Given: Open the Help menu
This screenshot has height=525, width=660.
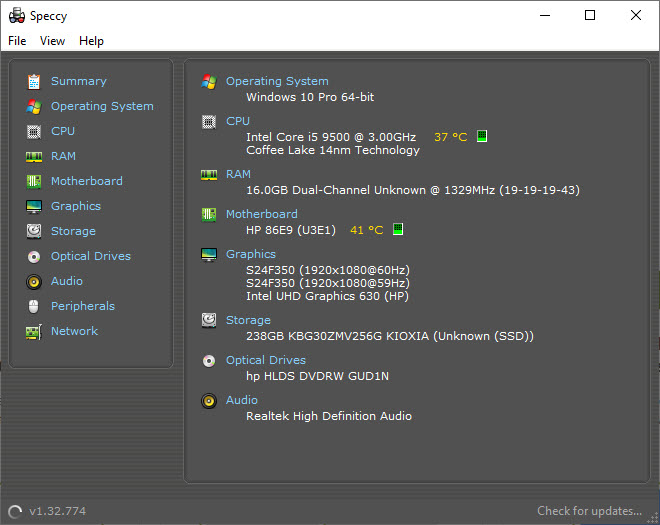Looking at the screenshot, I should pyautogui.click(x=91, y=41).
